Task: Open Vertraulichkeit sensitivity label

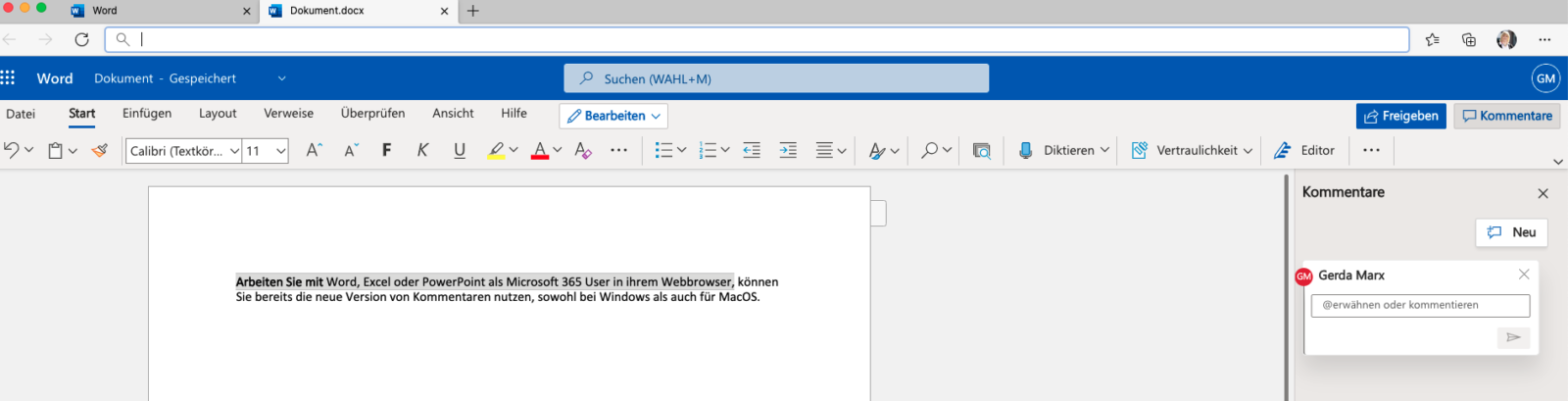Action: 1191,150
